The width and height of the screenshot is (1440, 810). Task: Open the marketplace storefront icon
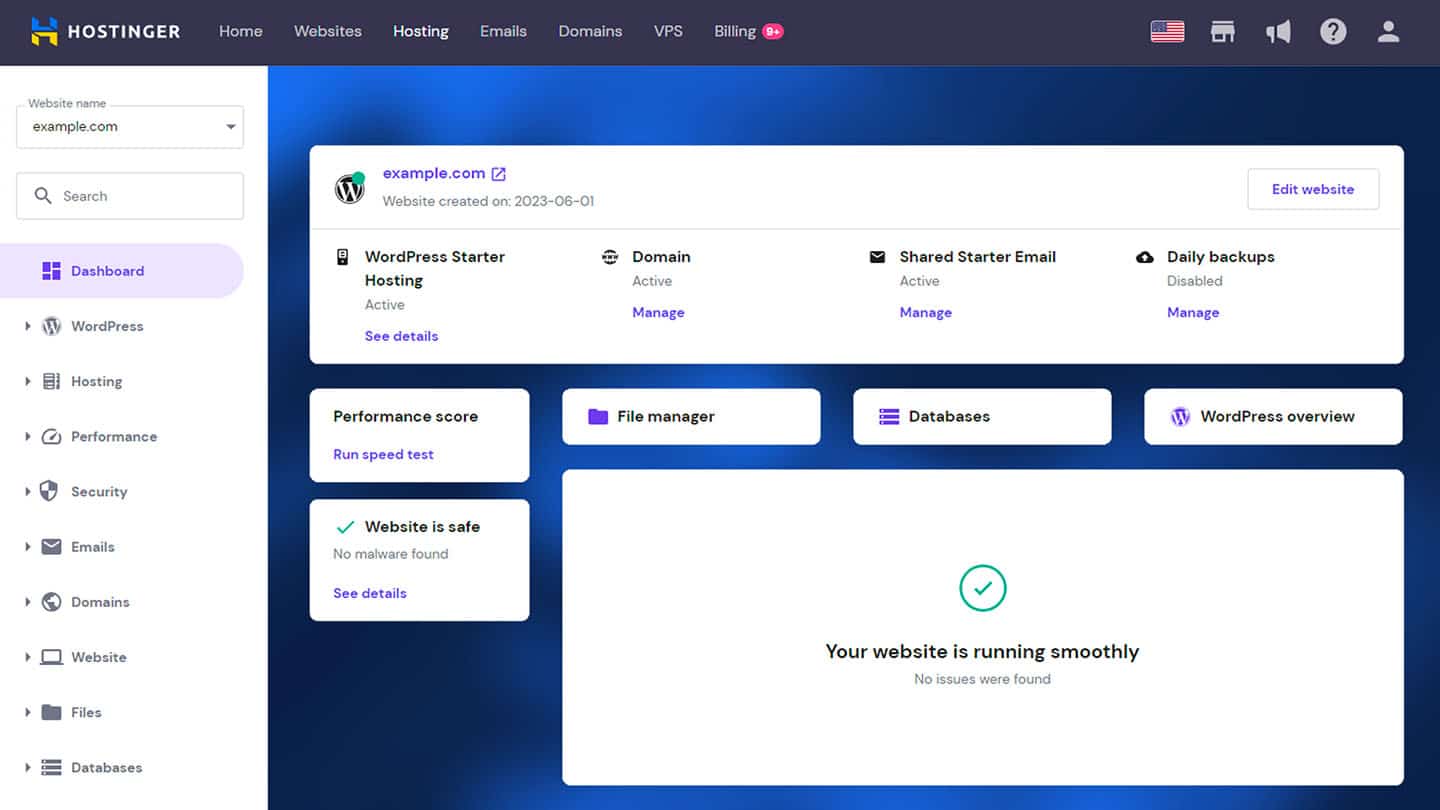(x=1223, y=31)
